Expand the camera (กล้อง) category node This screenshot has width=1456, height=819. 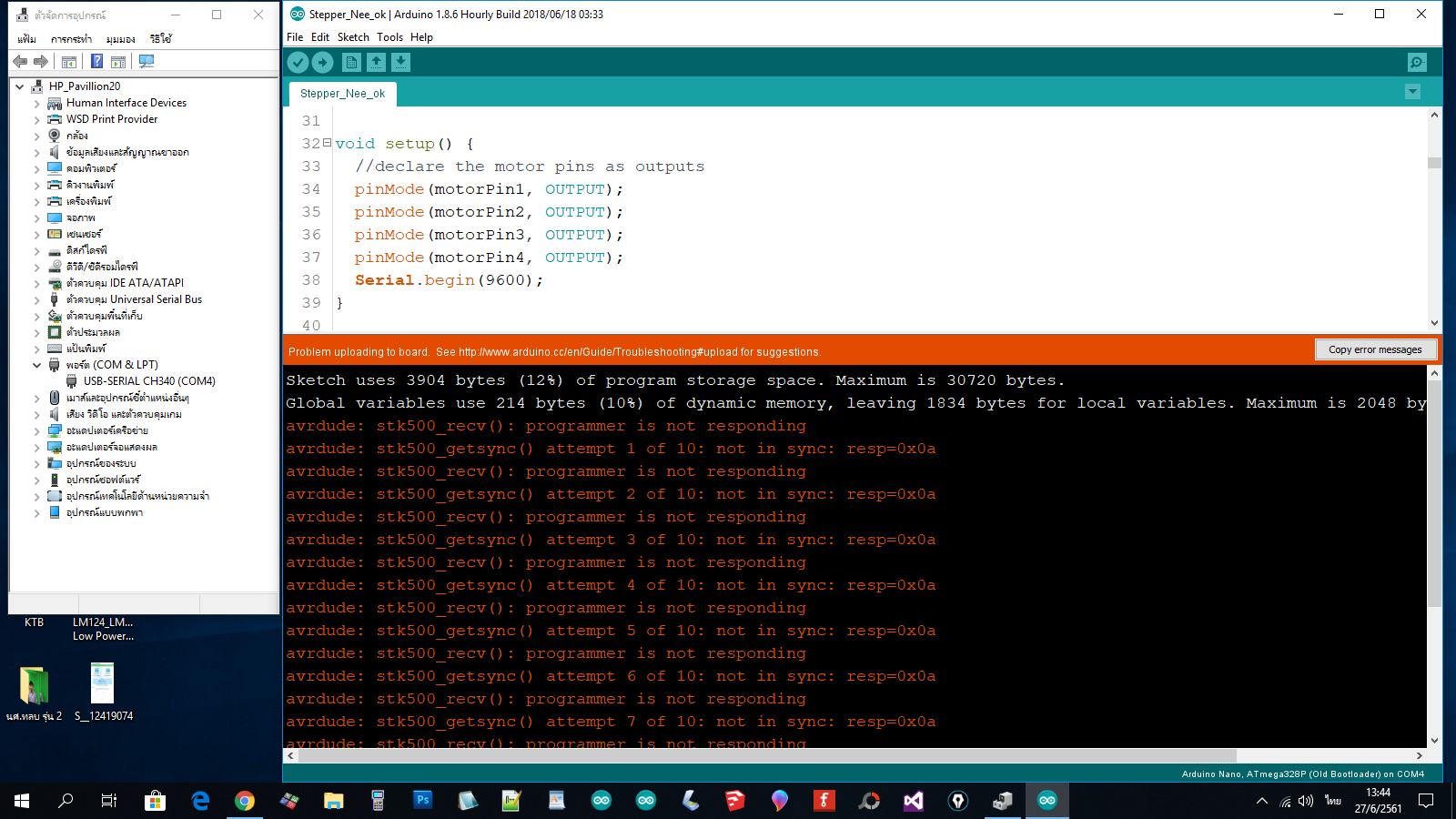(x=36, y=136)
